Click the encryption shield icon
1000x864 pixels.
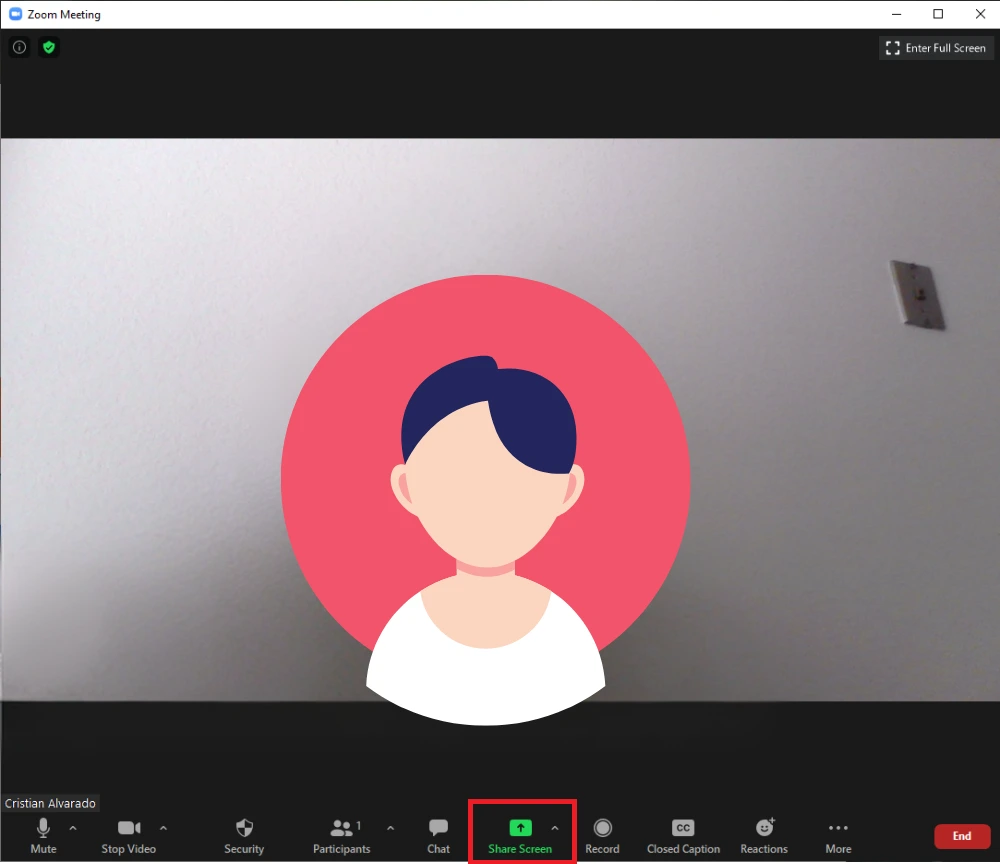[x=48, y=47]
